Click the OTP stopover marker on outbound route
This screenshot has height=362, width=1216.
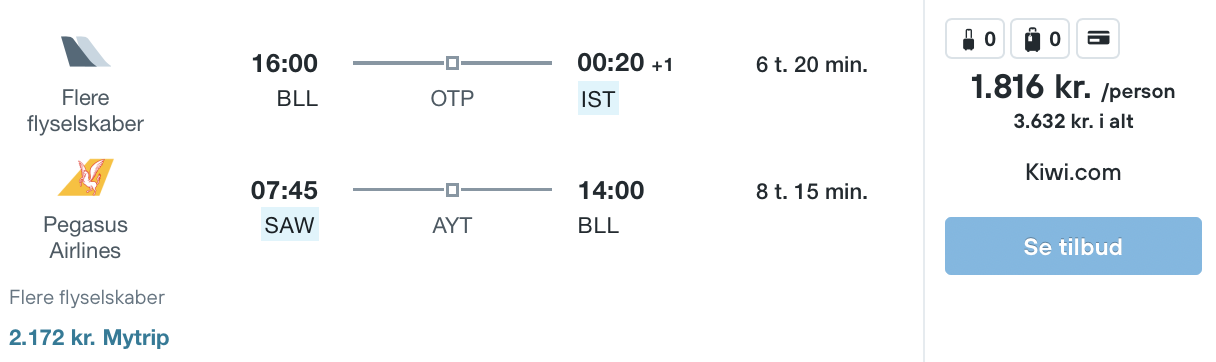452,64
